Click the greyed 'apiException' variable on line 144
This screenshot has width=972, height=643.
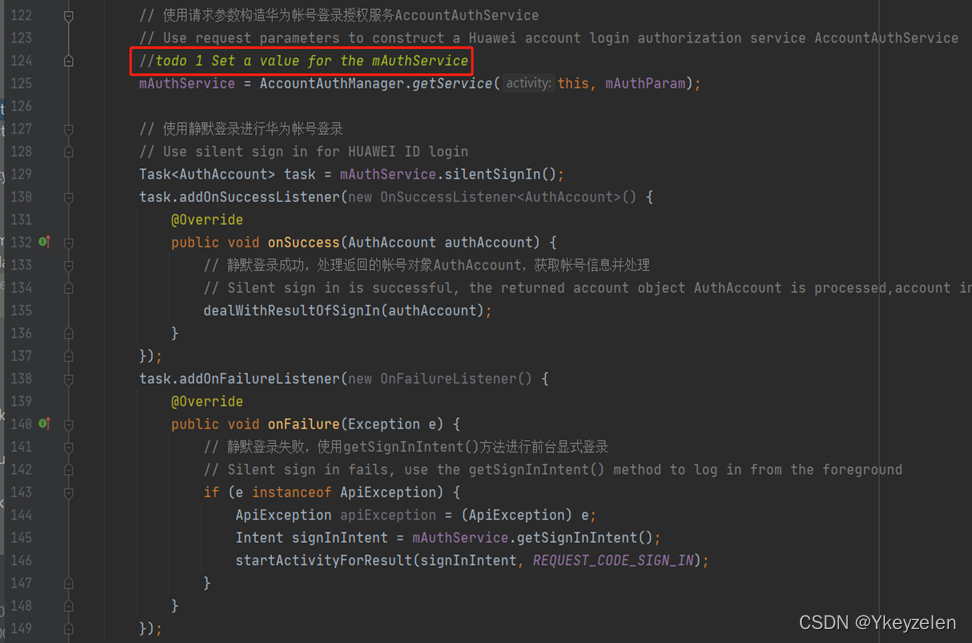click(387, 515)
